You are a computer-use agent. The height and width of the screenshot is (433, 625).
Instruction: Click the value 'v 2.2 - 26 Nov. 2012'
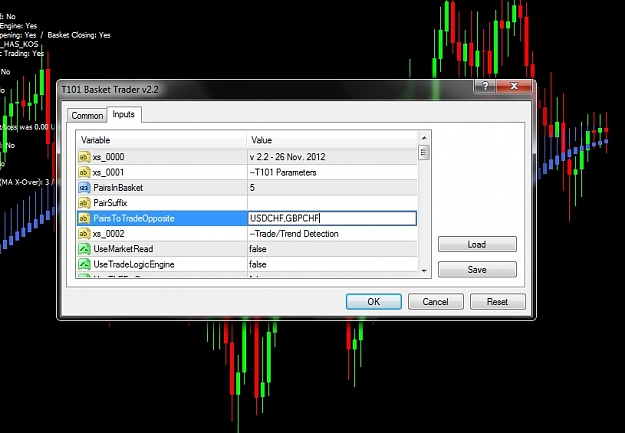[287, 157]
